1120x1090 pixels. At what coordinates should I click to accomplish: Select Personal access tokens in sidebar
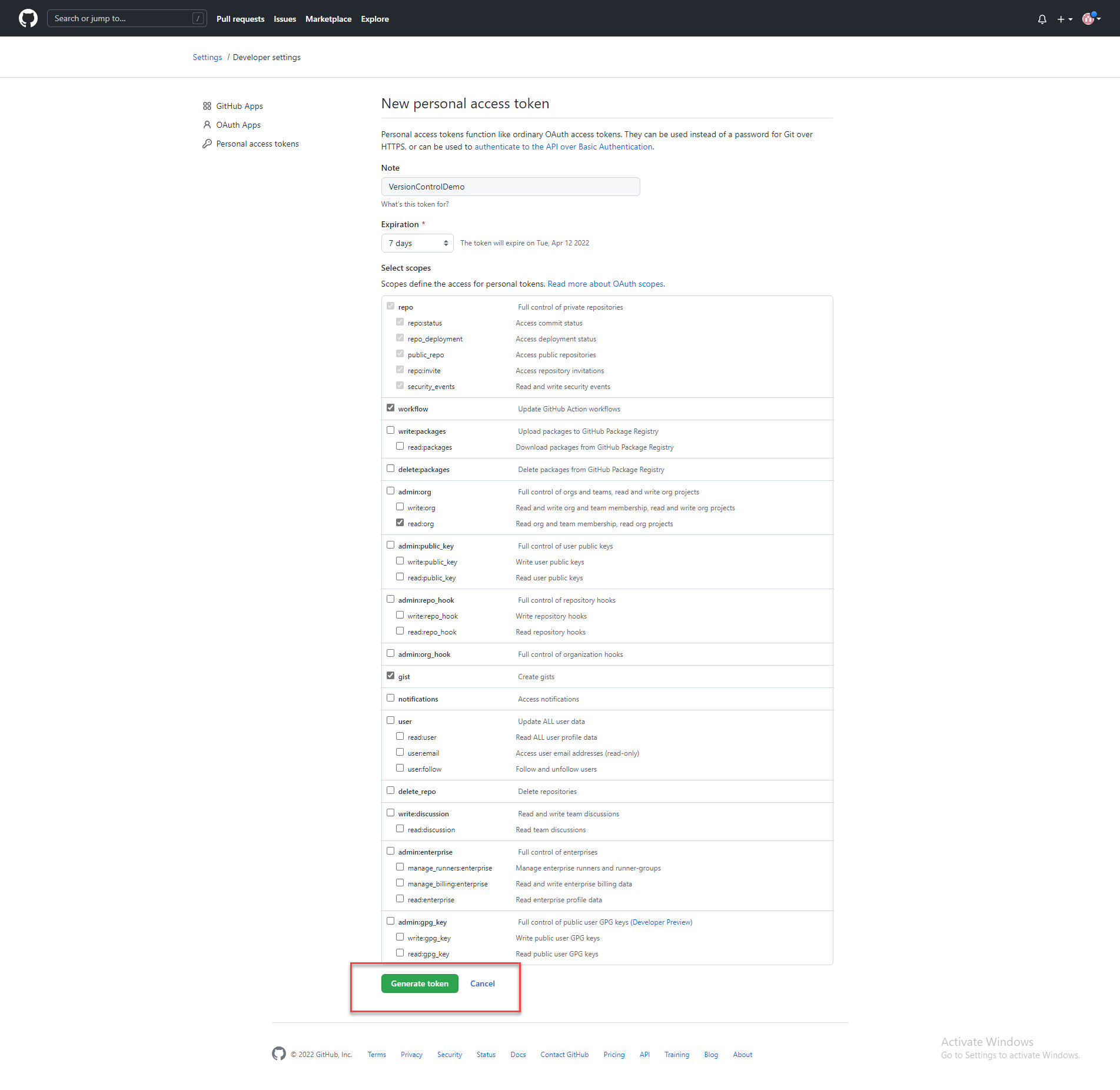coord(257,144)
